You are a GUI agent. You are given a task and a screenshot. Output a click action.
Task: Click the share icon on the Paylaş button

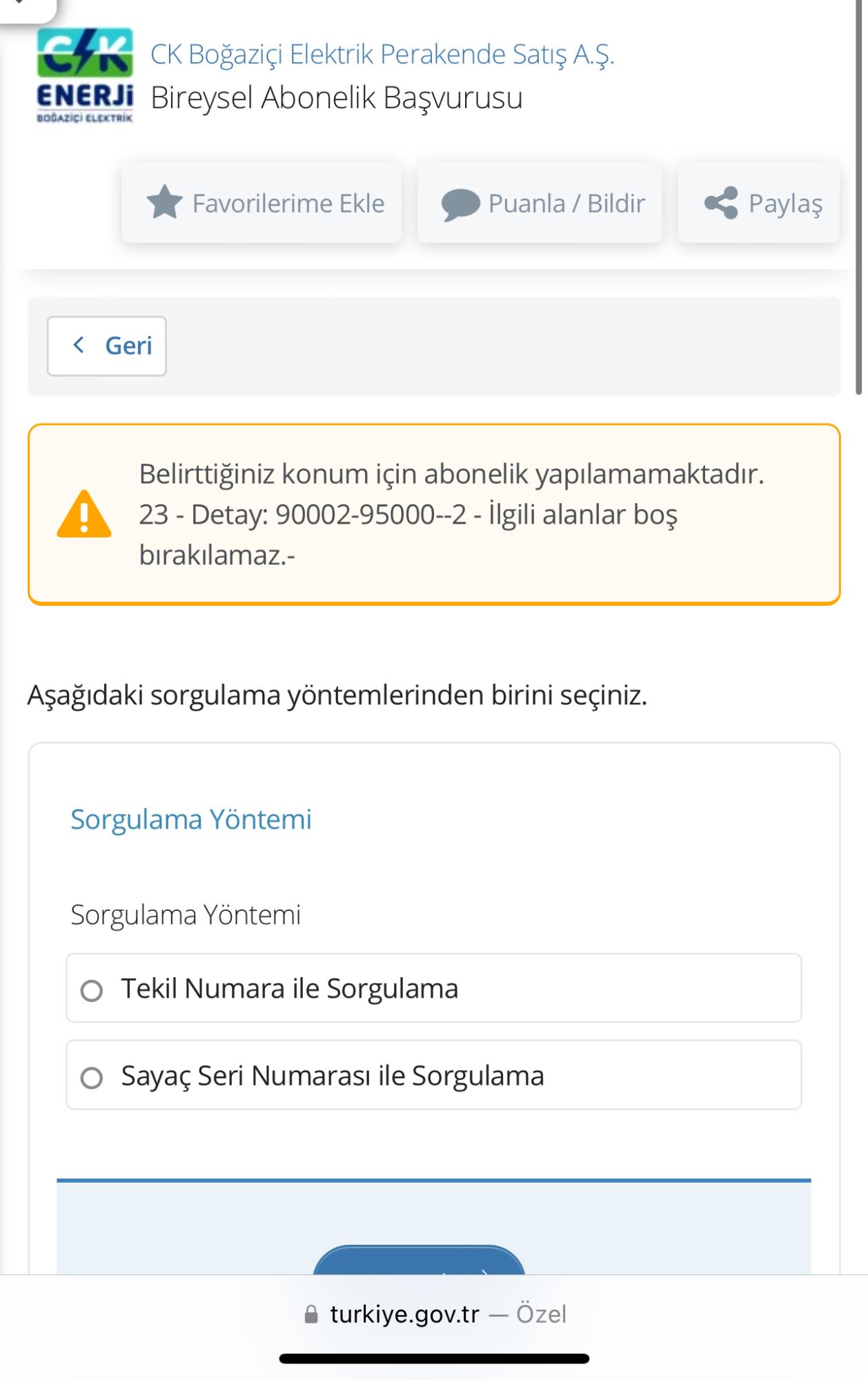pyautogui.click(x=720, y=203)
